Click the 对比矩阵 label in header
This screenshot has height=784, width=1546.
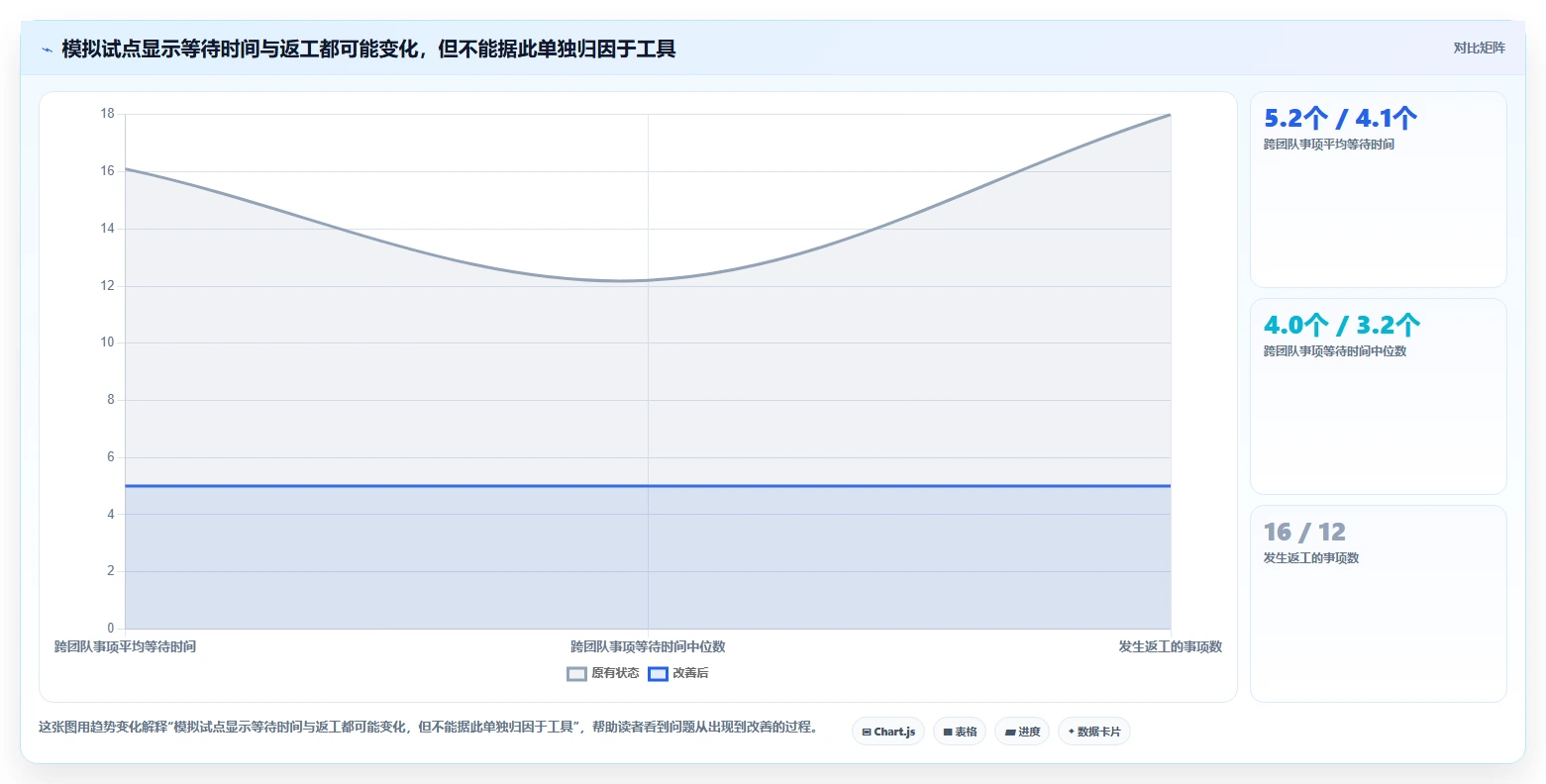1479,48
